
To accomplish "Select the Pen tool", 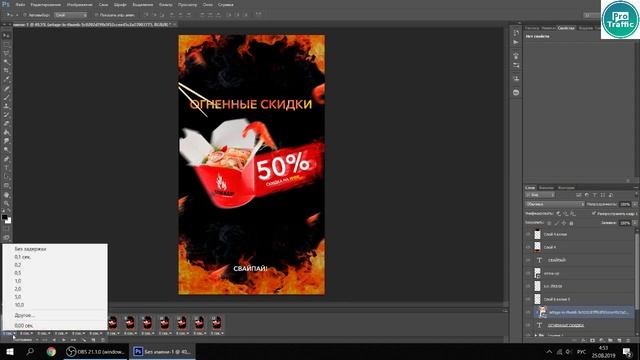I will pyautogui.click(x=6, y=159).
